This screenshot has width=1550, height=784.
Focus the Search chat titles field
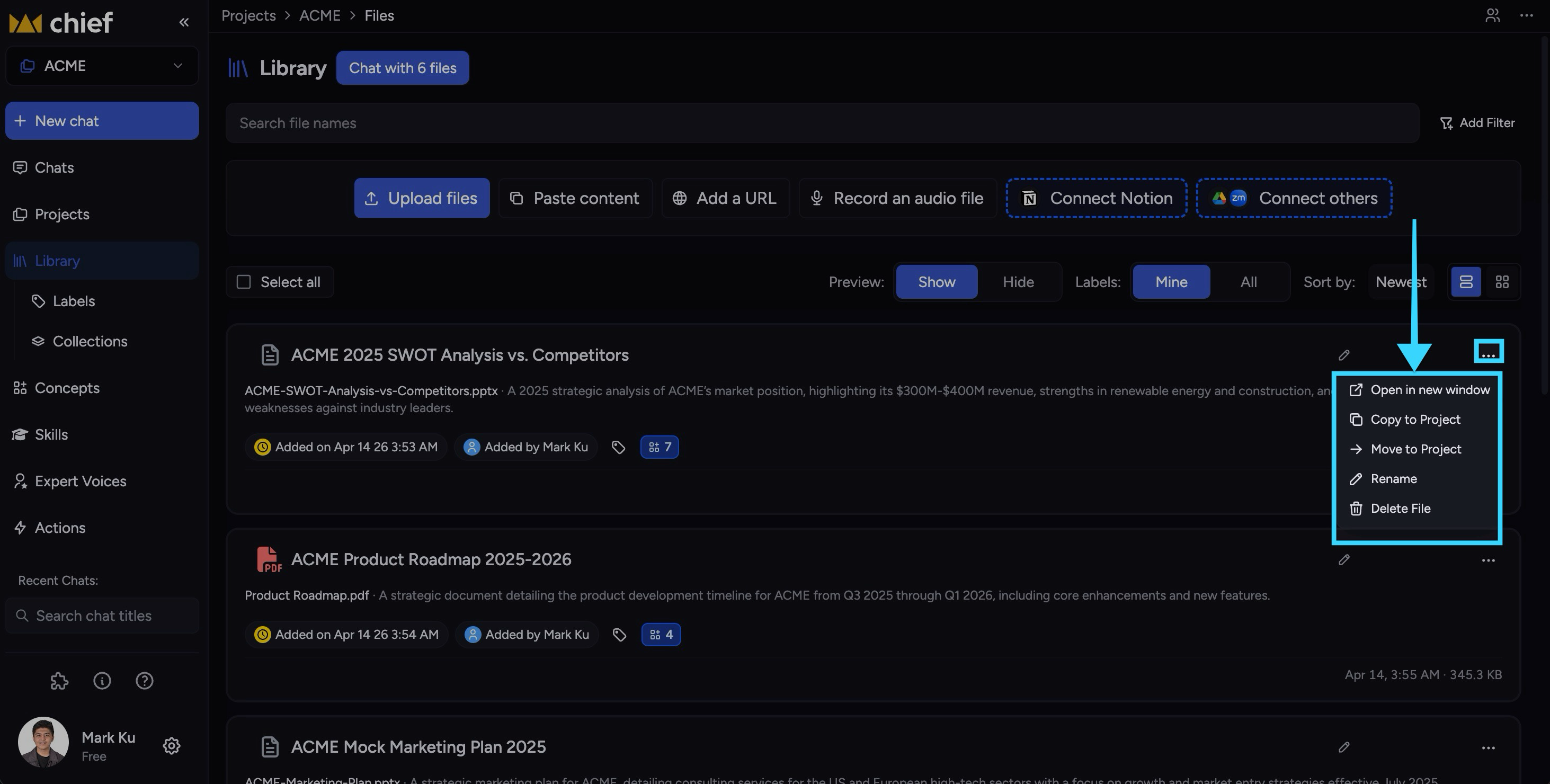click(x=102, y=616)
